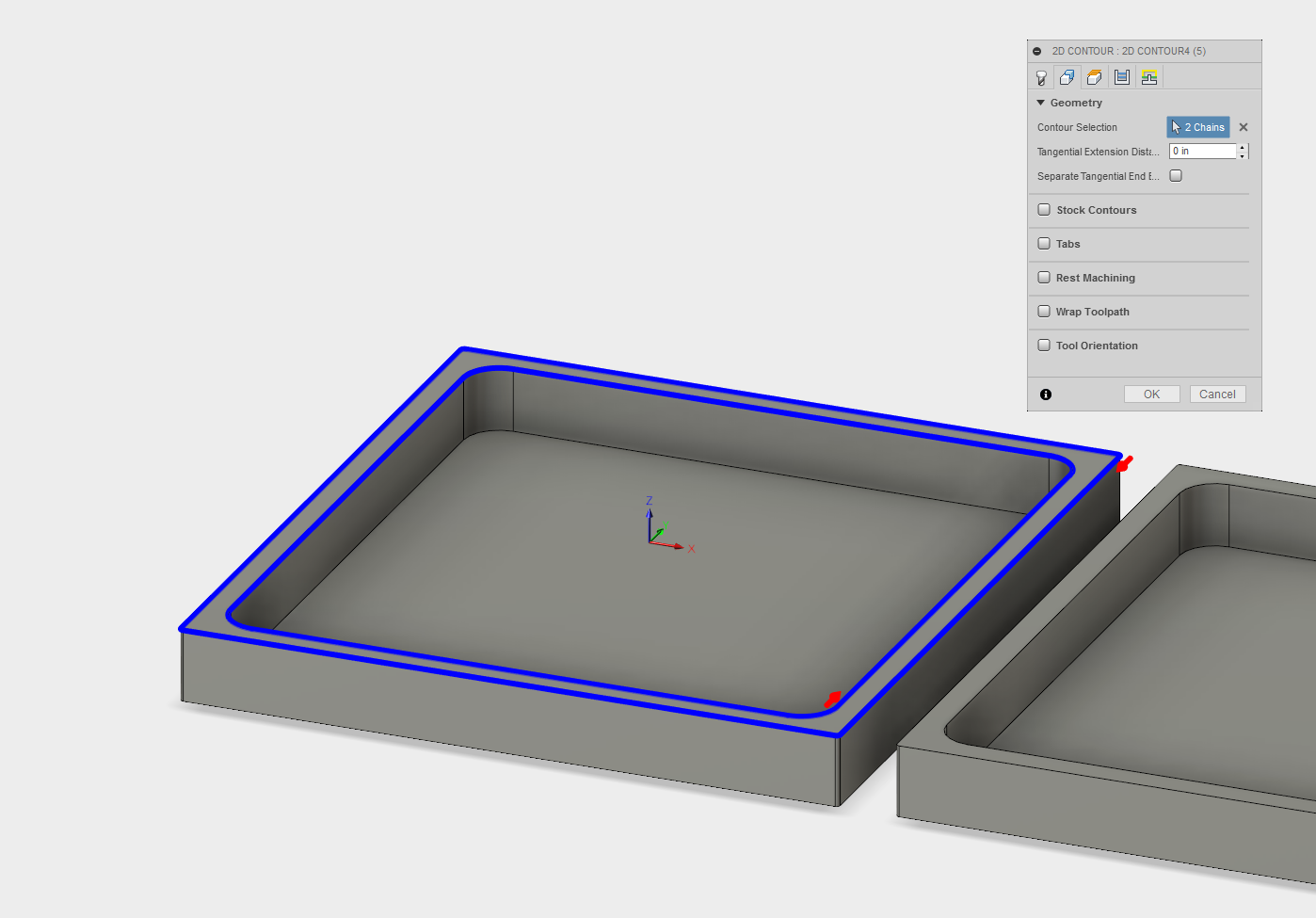Click the info icon in dialog footer
This screenshot has width=1316, height=918.
(x=1046, y=395)
